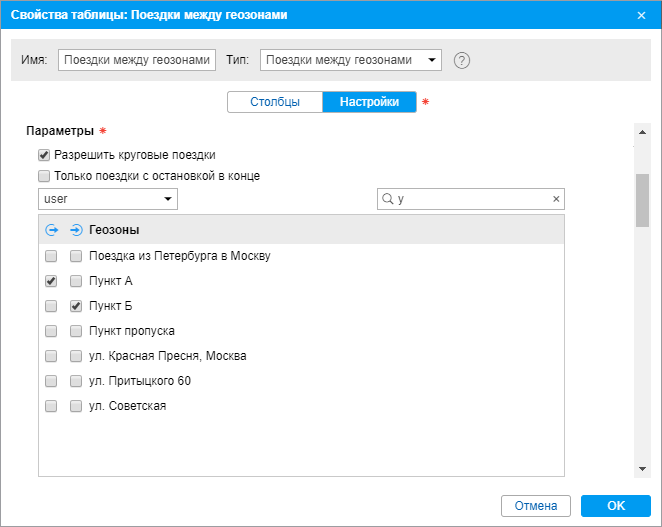Disable "Разрешить круговые поездки" checkbox
Viewport: 662px width, 527px height.
[x=44, y=155]
